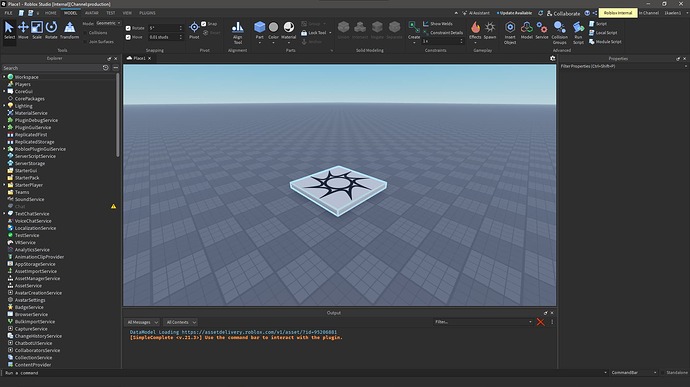Insert a Module Script

click(x=605, y=42)
